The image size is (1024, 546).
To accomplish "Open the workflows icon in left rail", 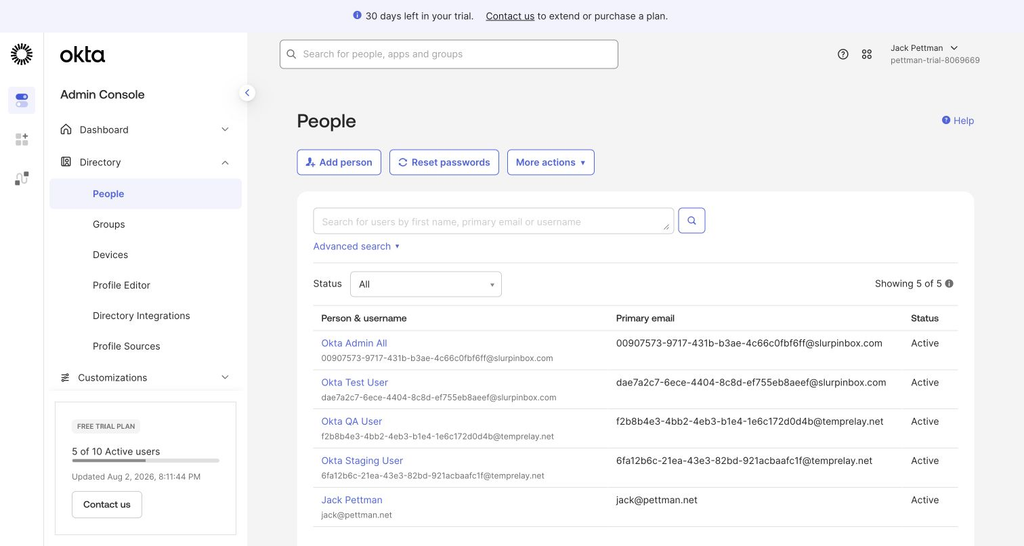I will coord(22,178).
